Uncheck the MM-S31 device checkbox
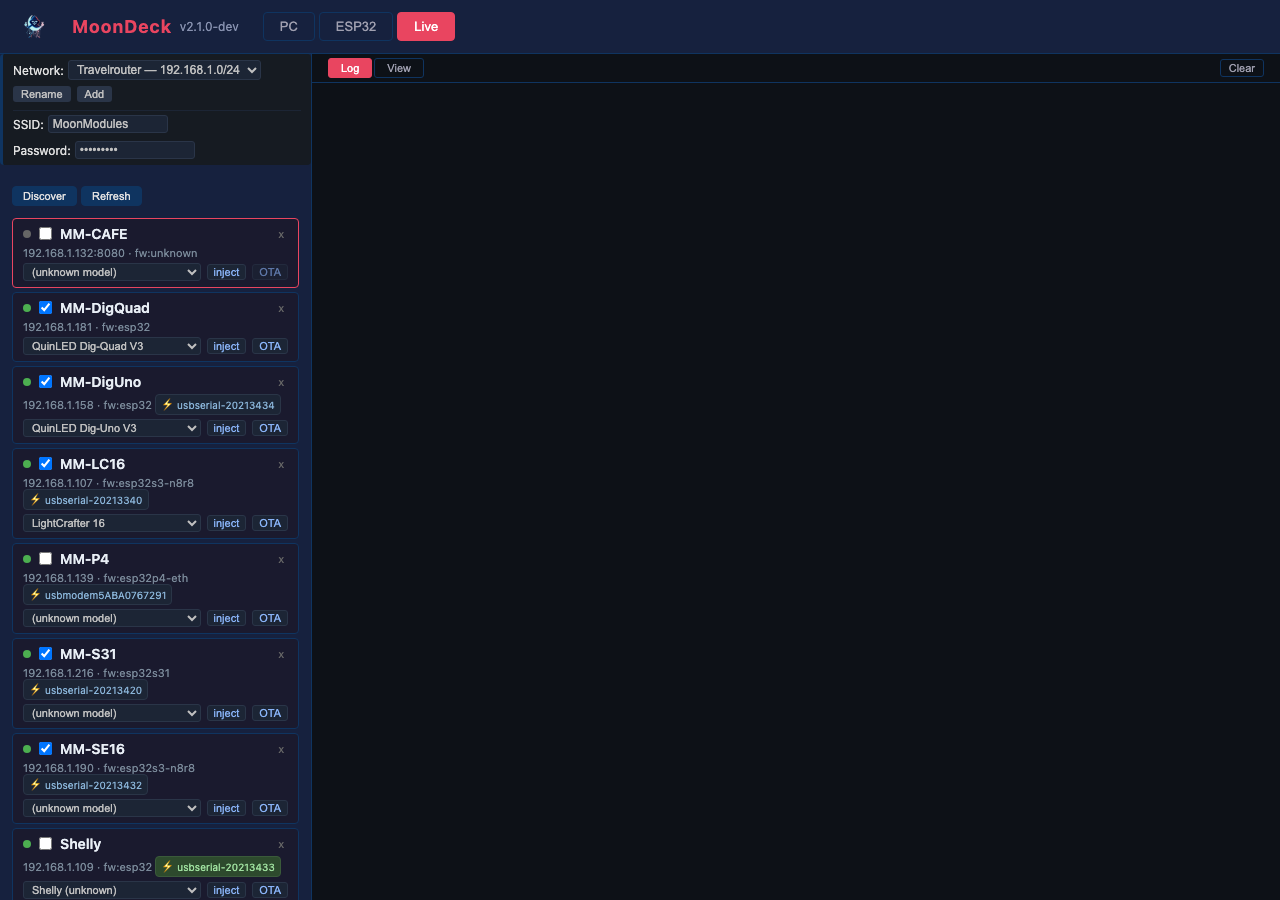The image size is (1280, 900). coord(45,654)
